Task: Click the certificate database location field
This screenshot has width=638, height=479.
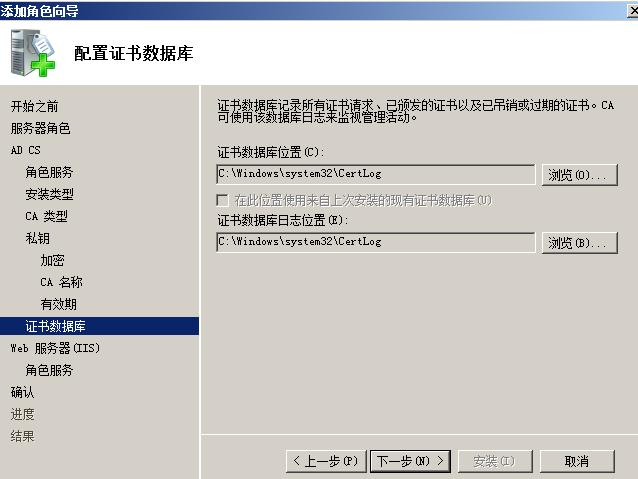Action: click(376, 174)
